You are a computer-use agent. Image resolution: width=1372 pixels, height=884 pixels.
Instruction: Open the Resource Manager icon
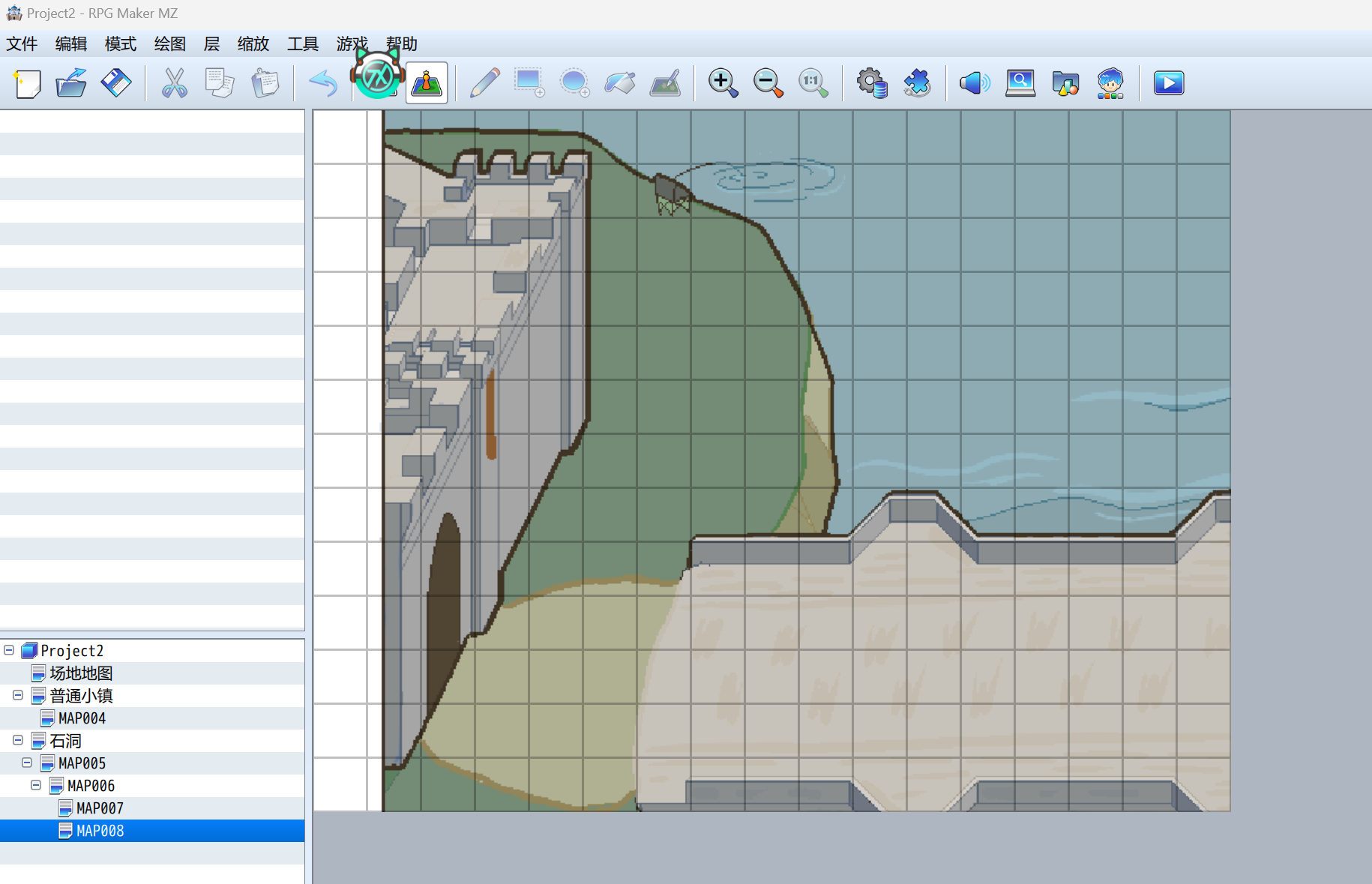[1065, 83]
